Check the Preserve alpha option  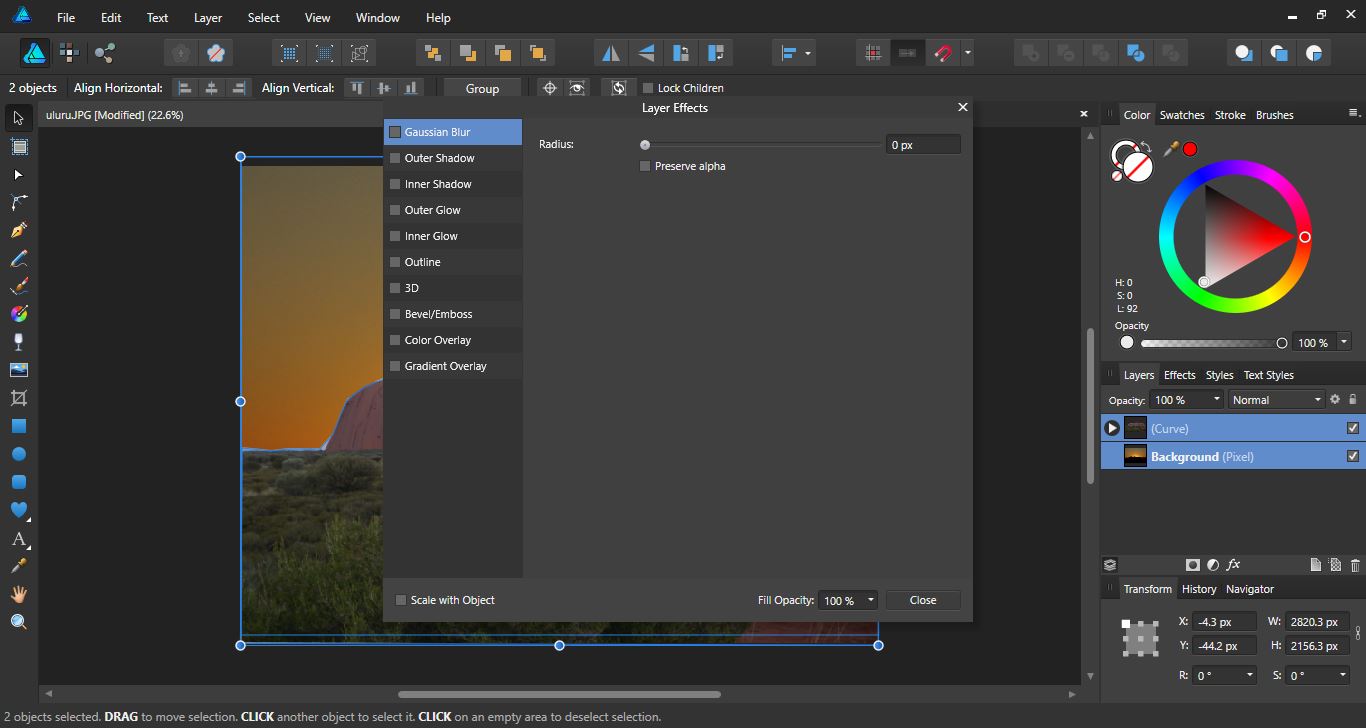pyautogui.click(x=645, y=166)
